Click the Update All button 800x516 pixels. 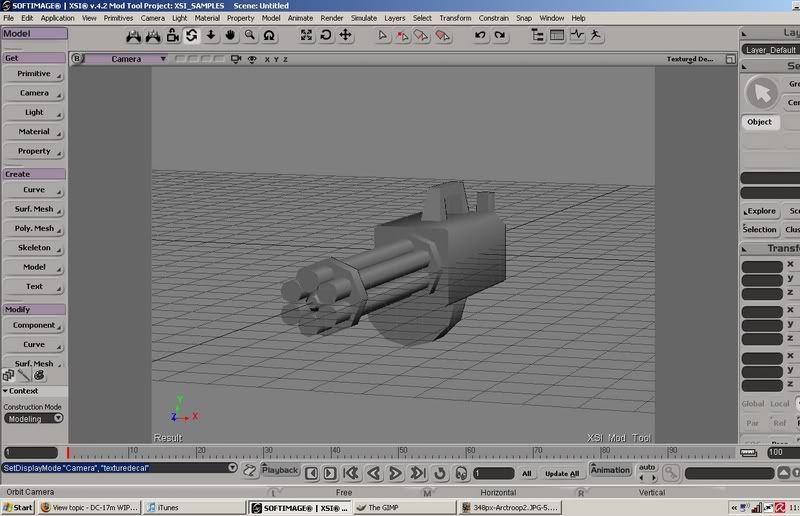562,474
